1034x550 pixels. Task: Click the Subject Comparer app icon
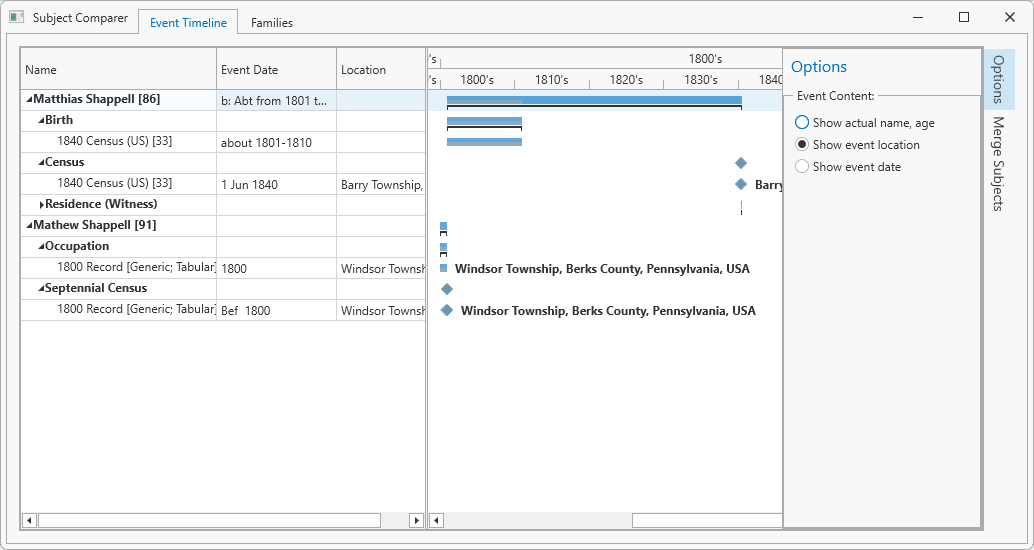pos(17,18)
